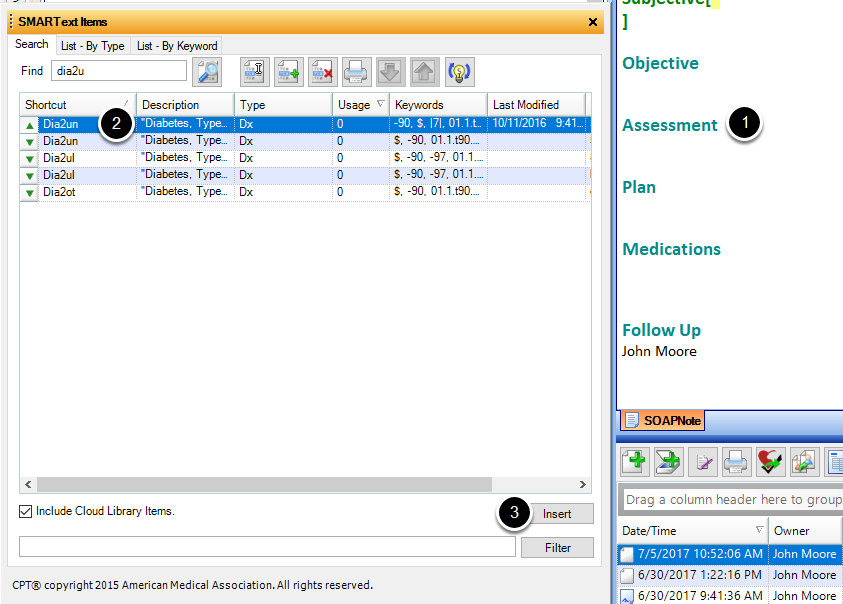
Task: Click the scanner add document icon
Action: pyautogui.click(x=669, y=461)
